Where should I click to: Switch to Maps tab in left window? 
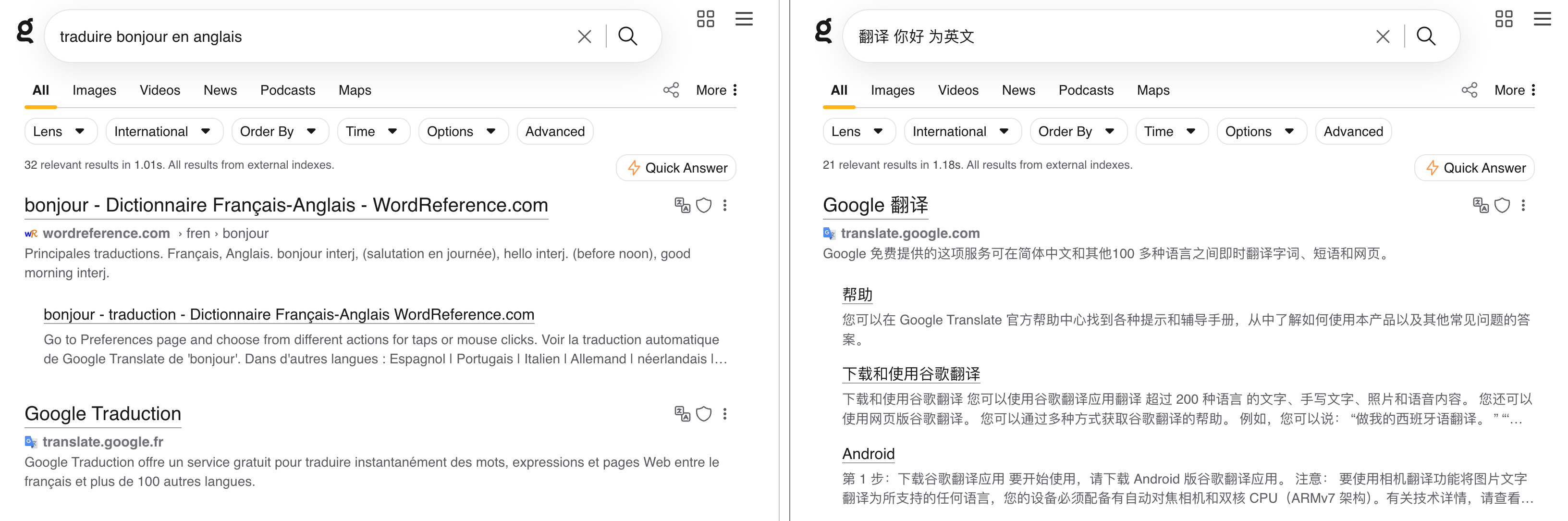pos(355,90)
